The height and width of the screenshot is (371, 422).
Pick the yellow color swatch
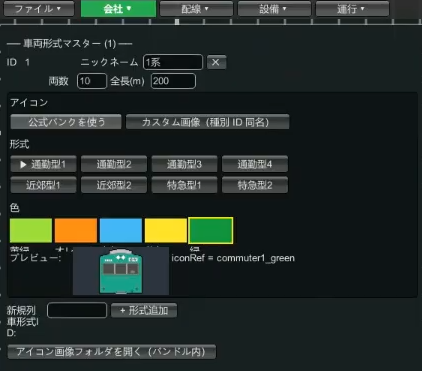click(x=166, y=230)
